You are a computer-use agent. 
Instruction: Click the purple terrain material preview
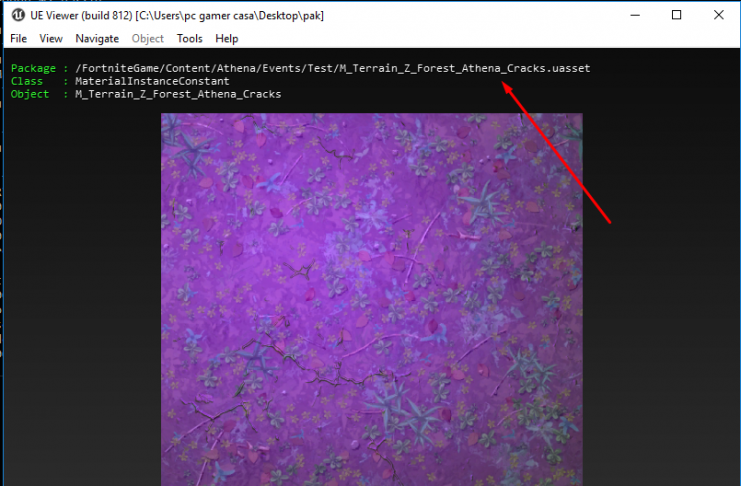371,299
